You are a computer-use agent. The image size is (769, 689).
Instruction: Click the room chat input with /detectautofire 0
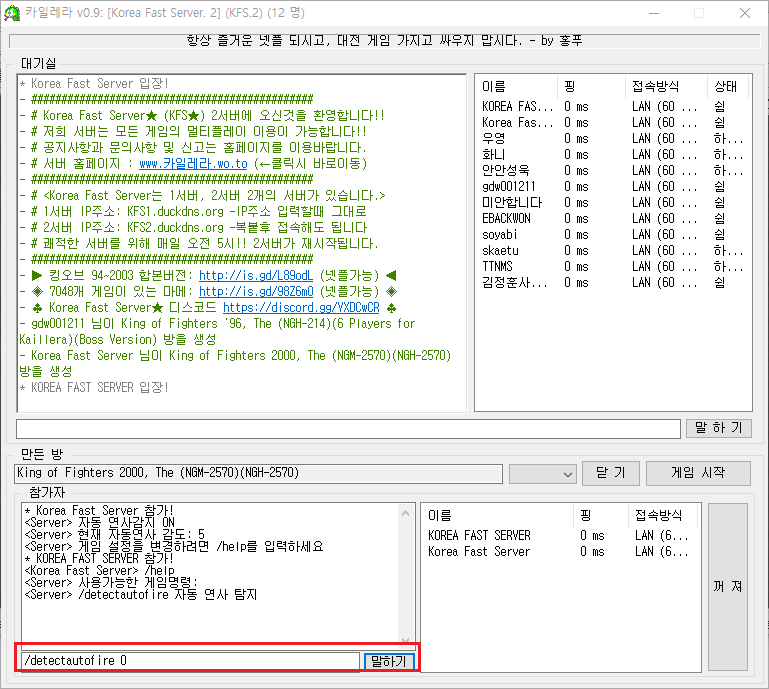190,661
